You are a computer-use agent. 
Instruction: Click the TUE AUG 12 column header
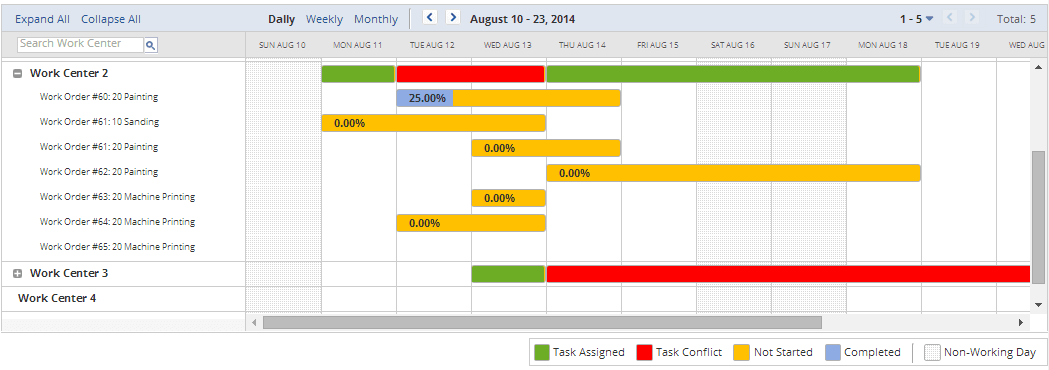[x=434, y=45]
